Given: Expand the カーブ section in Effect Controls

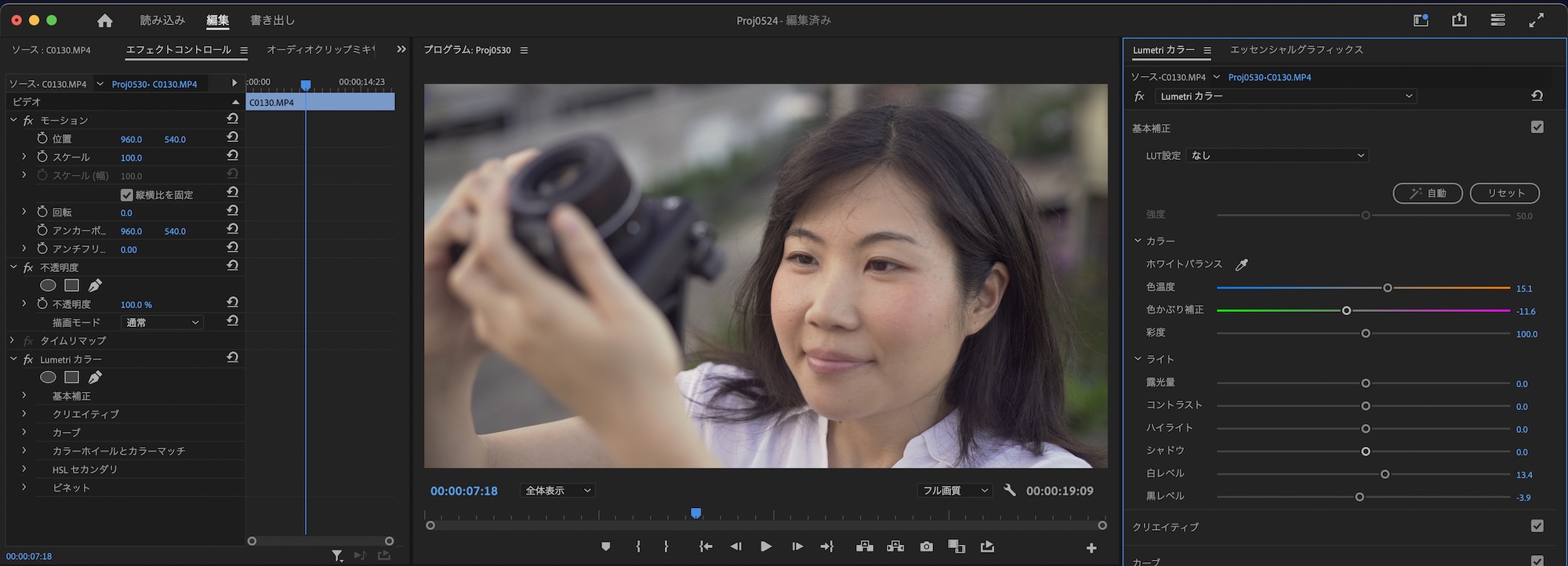Looking at the screenshot, I should [24, 432].
